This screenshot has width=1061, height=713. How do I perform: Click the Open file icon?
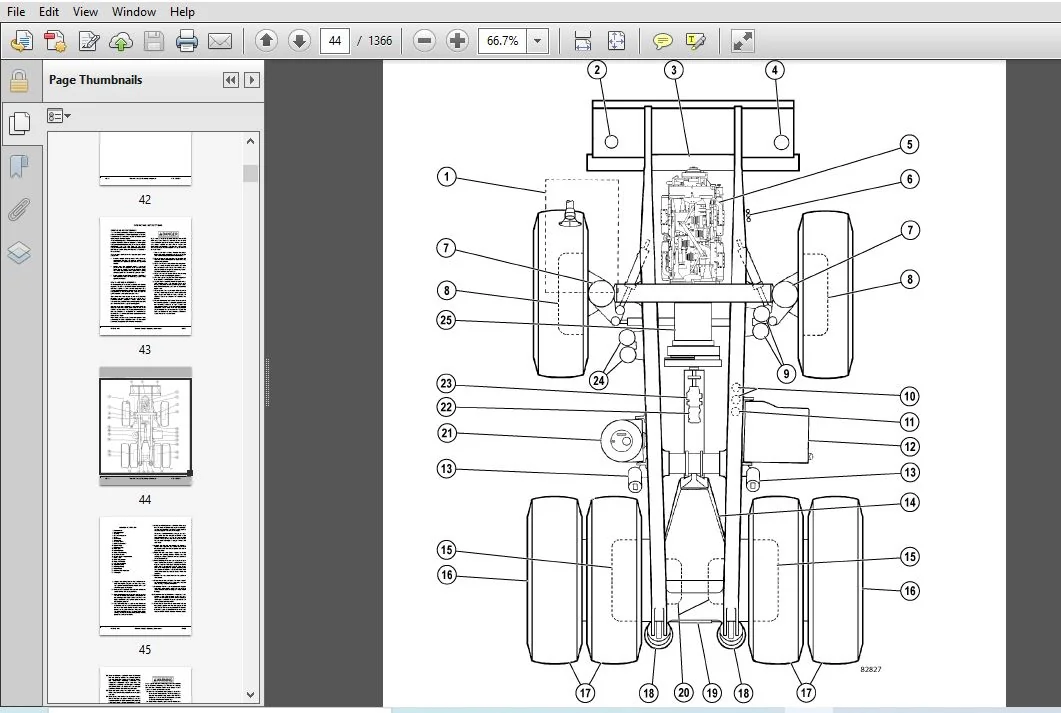pyautogui.click(x=22, y=41)
